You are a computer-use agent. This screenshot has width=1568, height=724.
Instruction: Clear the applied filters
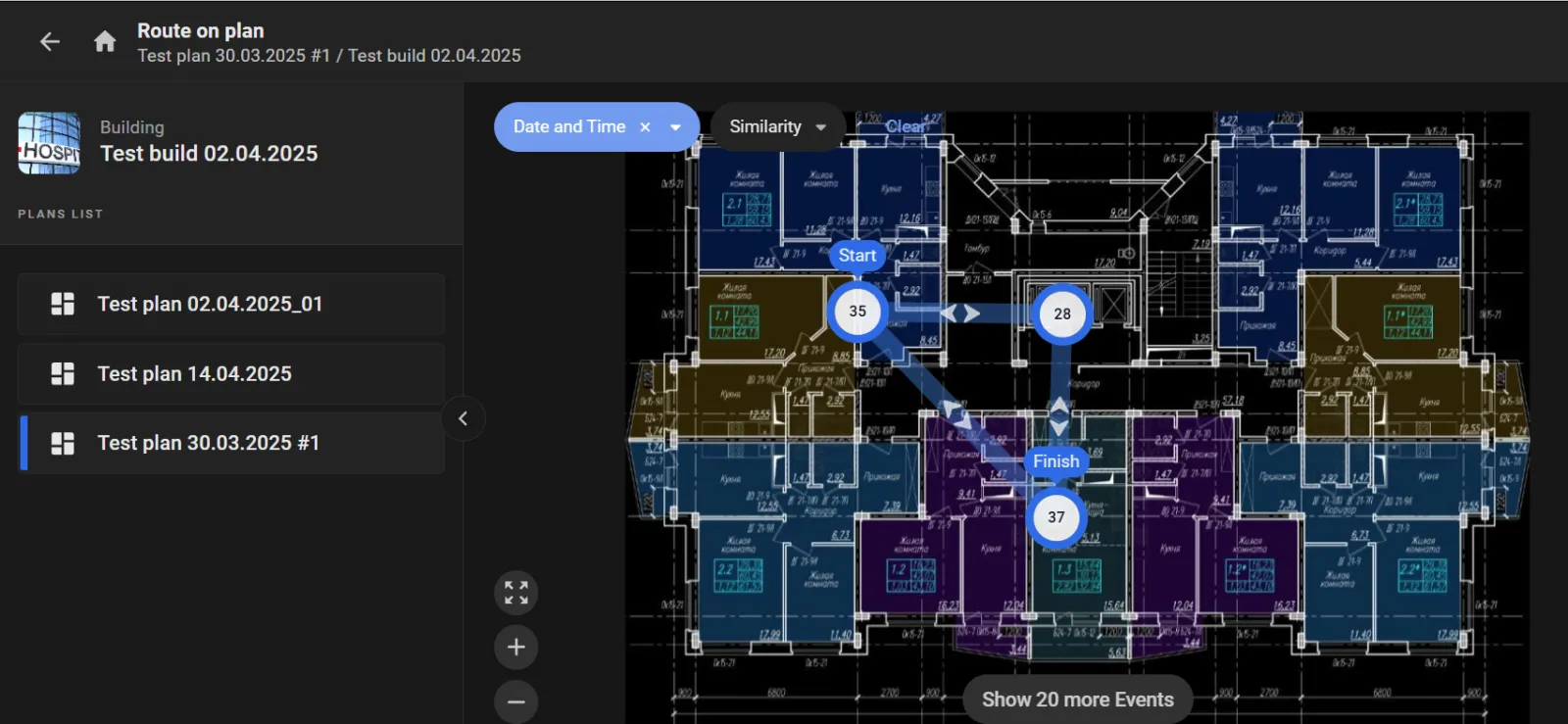click(905, 126)
